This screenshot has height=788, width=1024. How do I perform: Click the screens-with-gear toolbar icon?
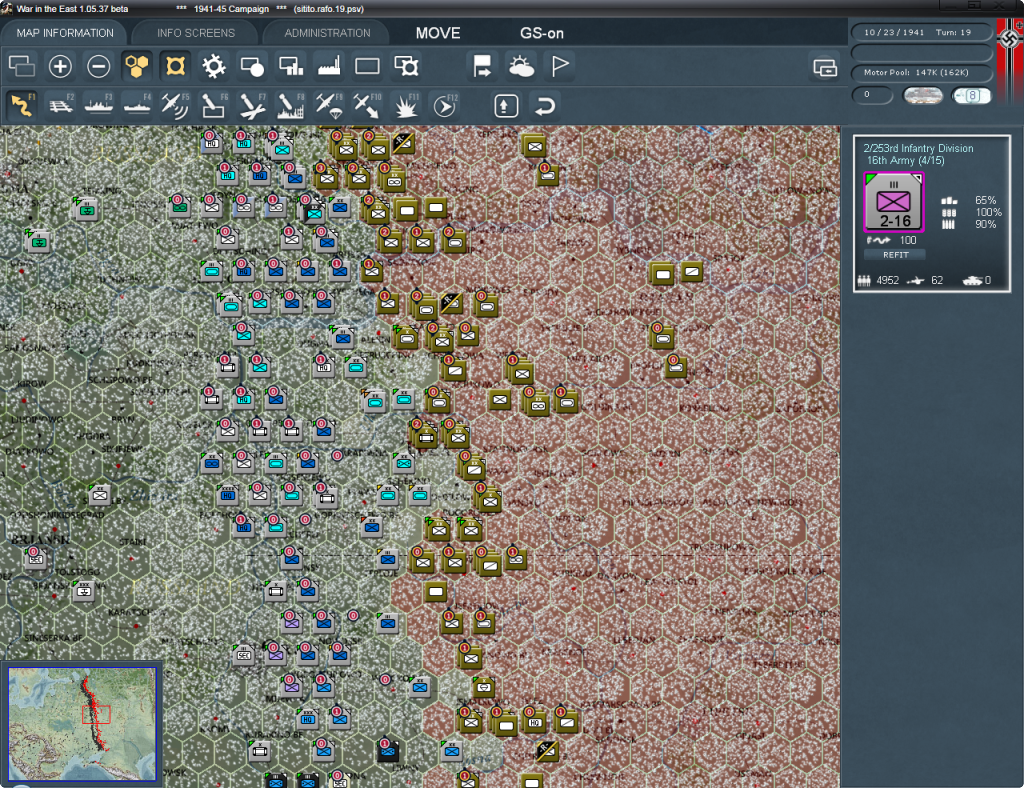[x=406, y=66]
